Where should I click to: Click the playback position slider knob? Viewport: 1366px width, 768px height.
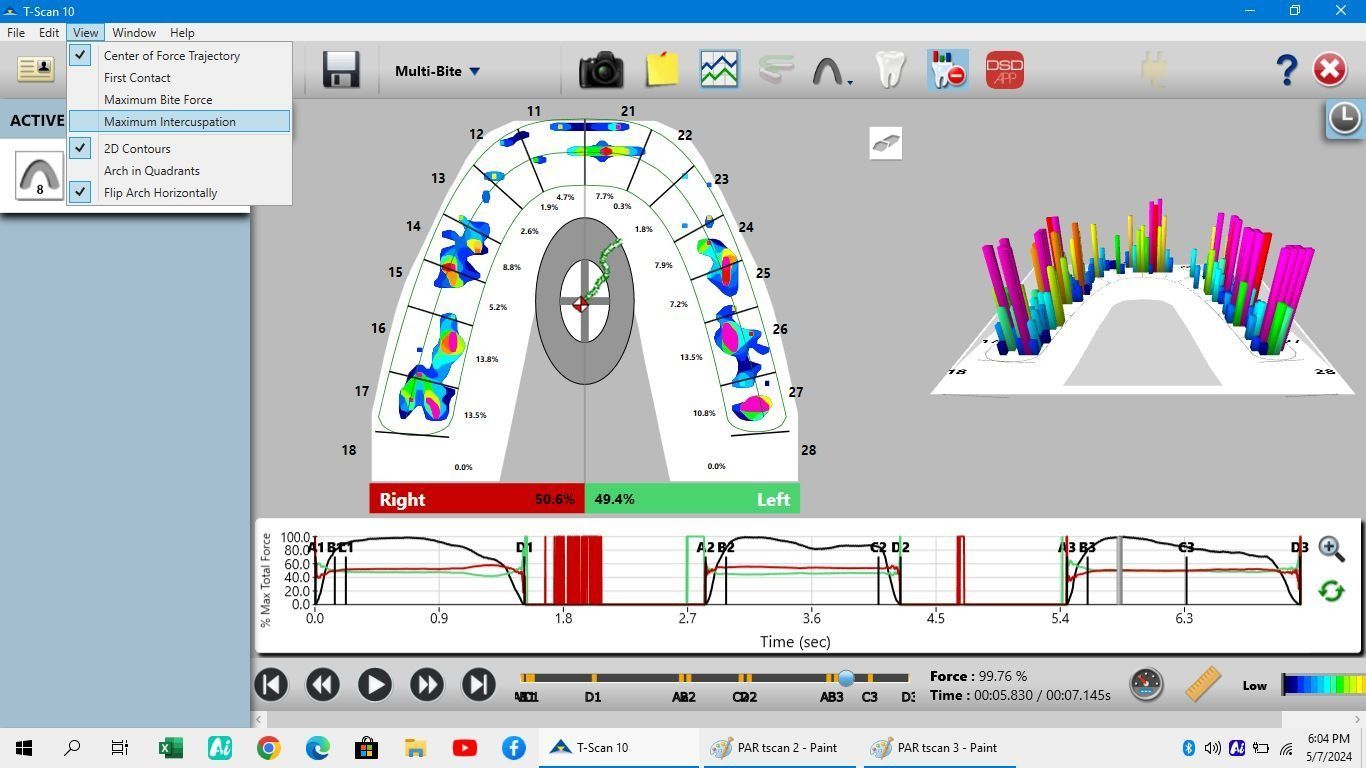[846, 678]
